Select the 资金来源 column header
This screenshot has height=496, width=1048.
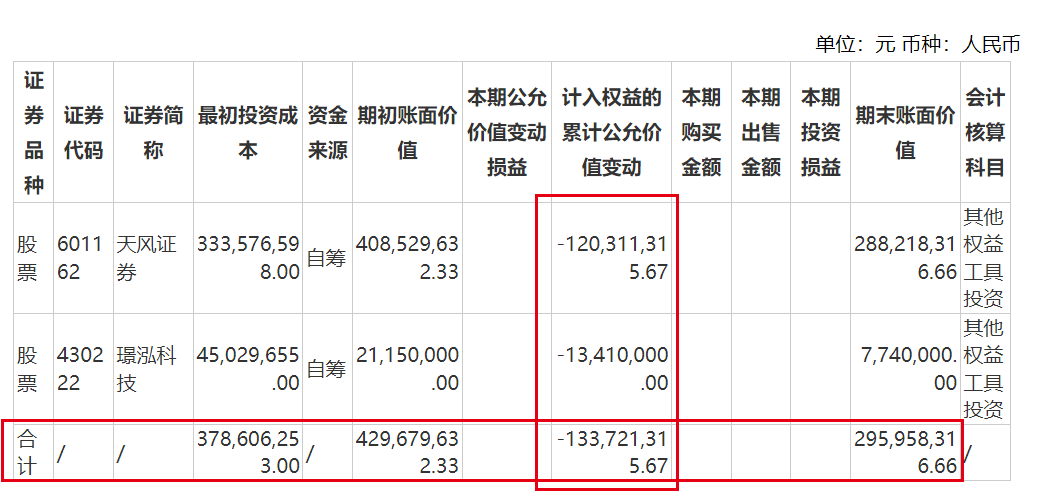327,132
